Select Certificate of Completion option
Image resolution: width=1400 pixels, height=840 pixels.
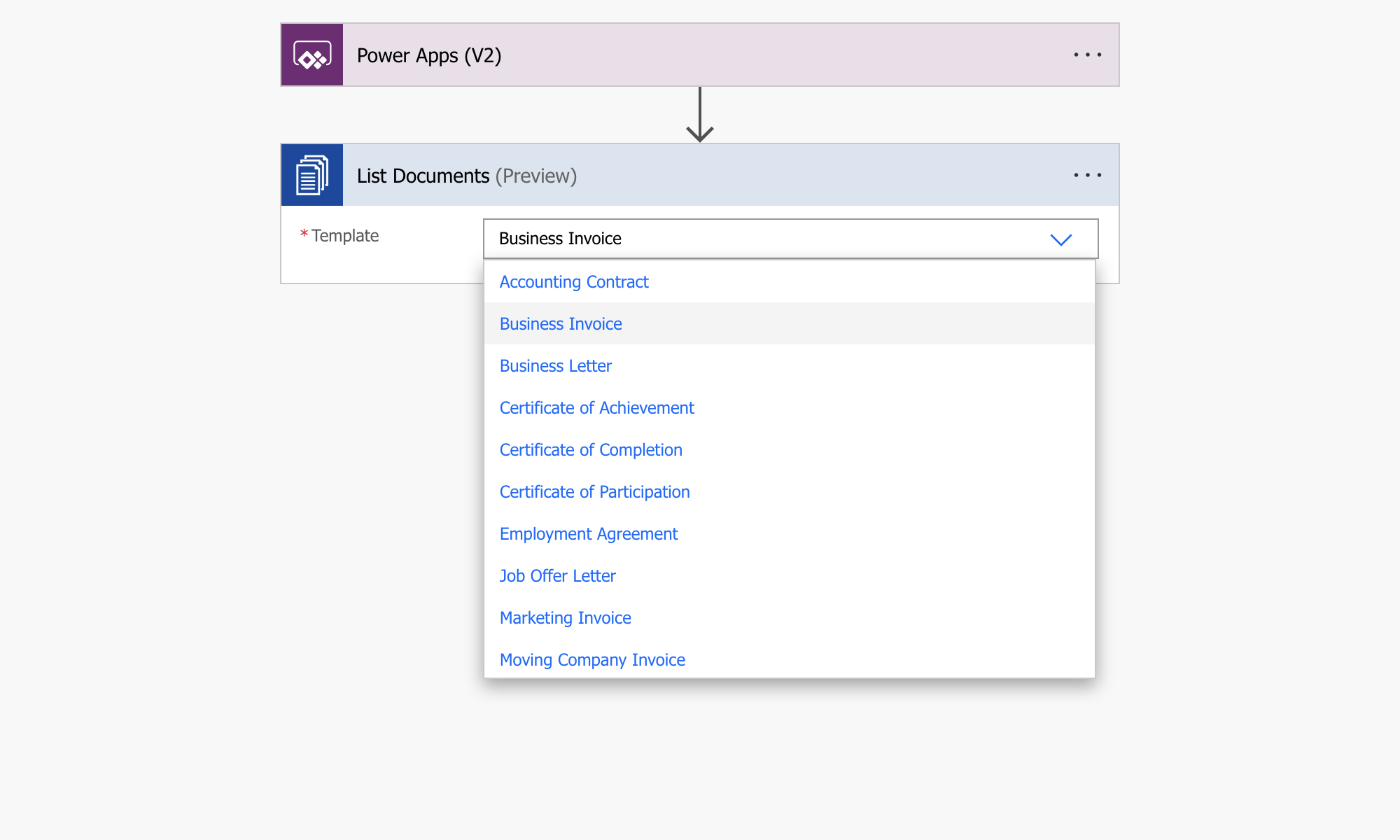(590, 449)
